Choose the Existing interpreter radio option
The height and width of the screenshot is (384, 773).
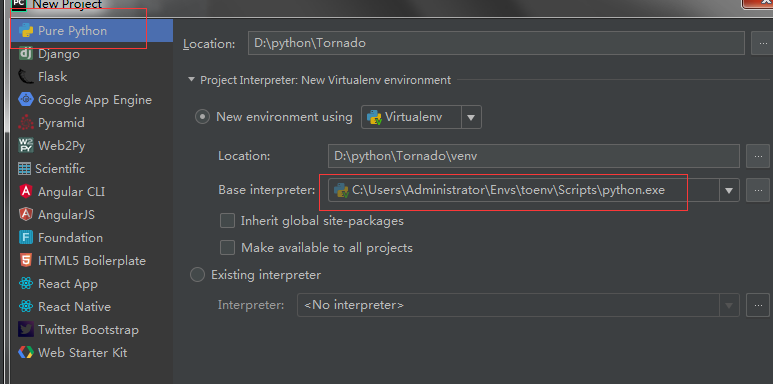197,275
